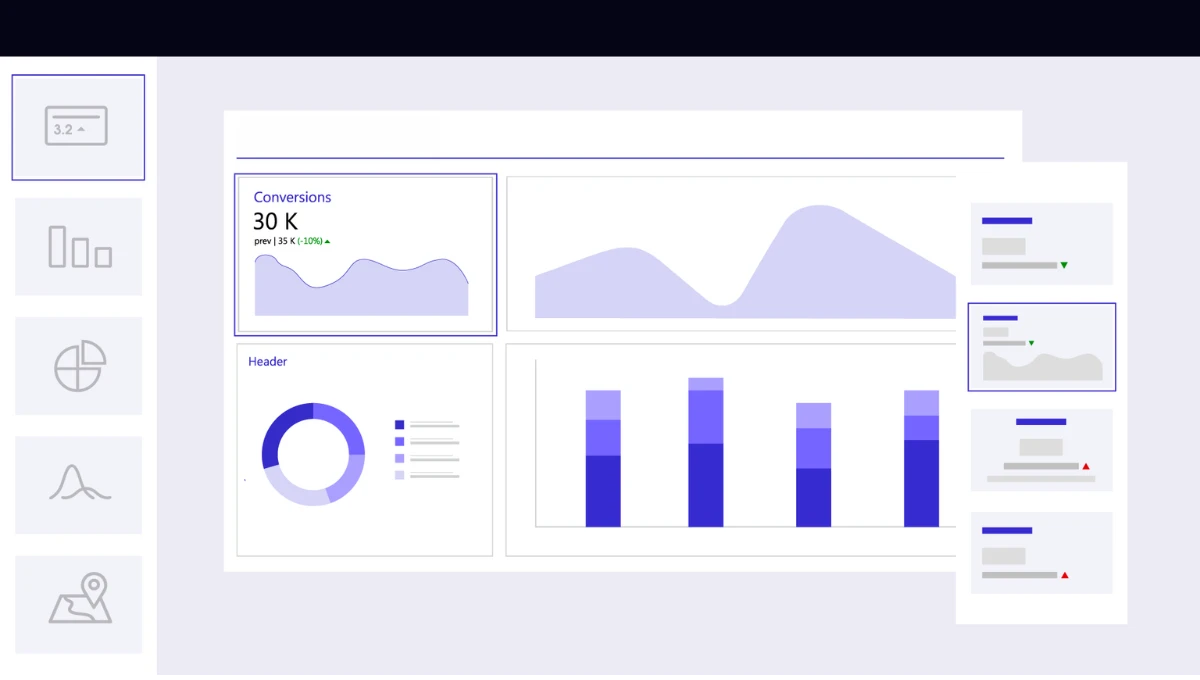Image resolution: width=1200 pixels, height=680 pixels.
Task: Choose the pie chart widget icon
Action: coord(78,366)
